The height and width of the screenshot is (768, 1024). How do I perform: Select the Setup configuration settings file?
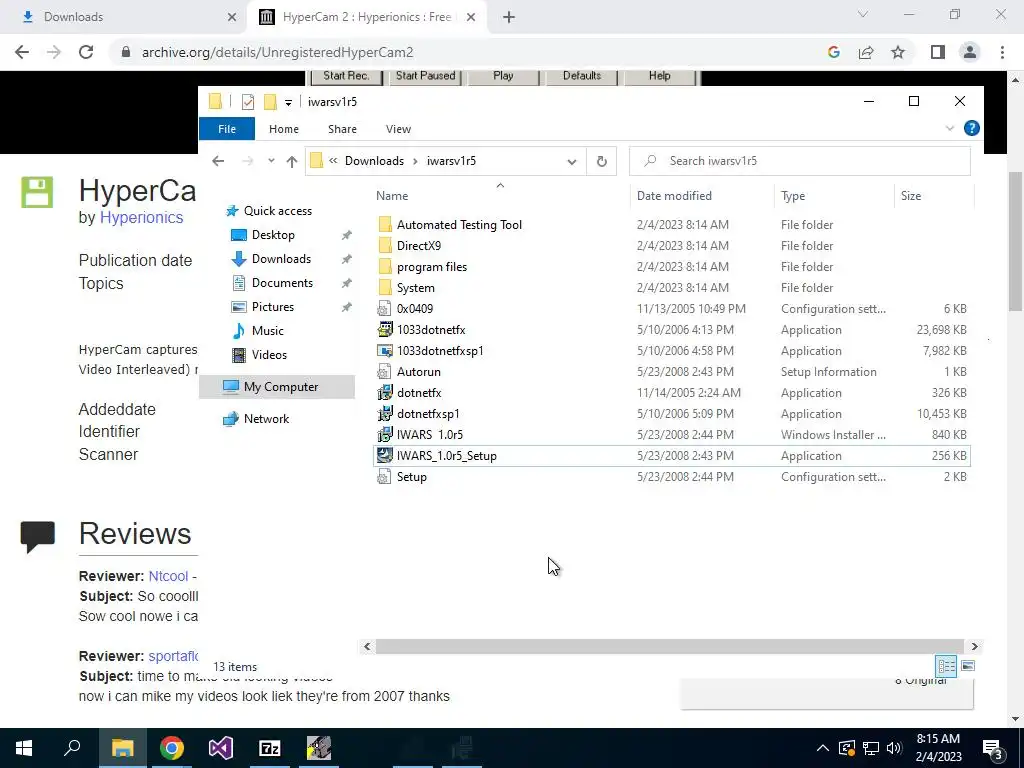point(411,477)
